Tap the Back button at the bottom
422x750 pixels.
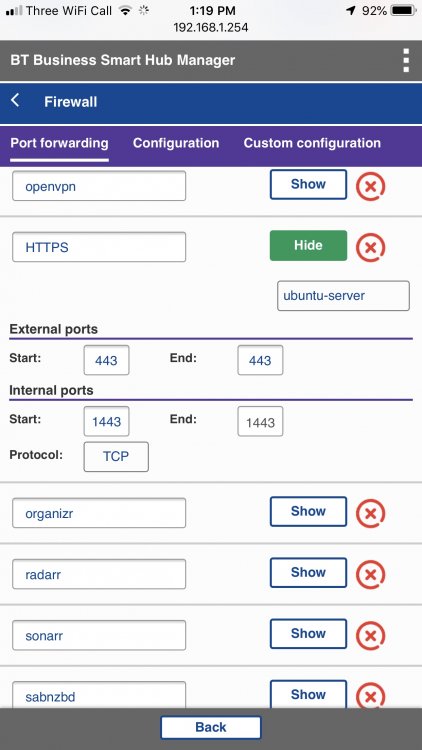pyautogui.click(x=211, y=728)
